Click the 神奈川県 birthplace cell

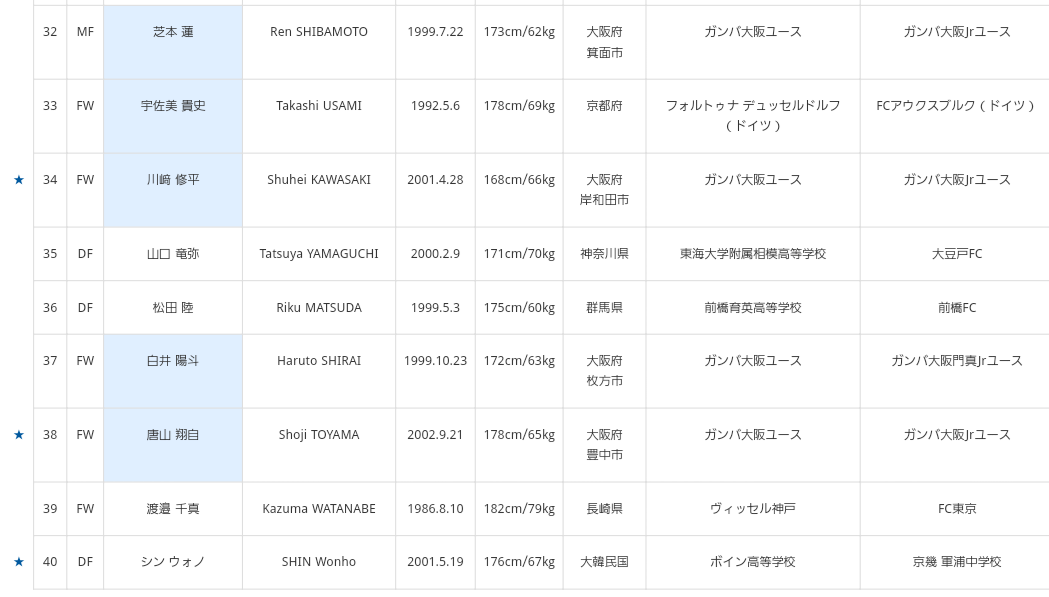pyautogui.click(x=605, y=254)
